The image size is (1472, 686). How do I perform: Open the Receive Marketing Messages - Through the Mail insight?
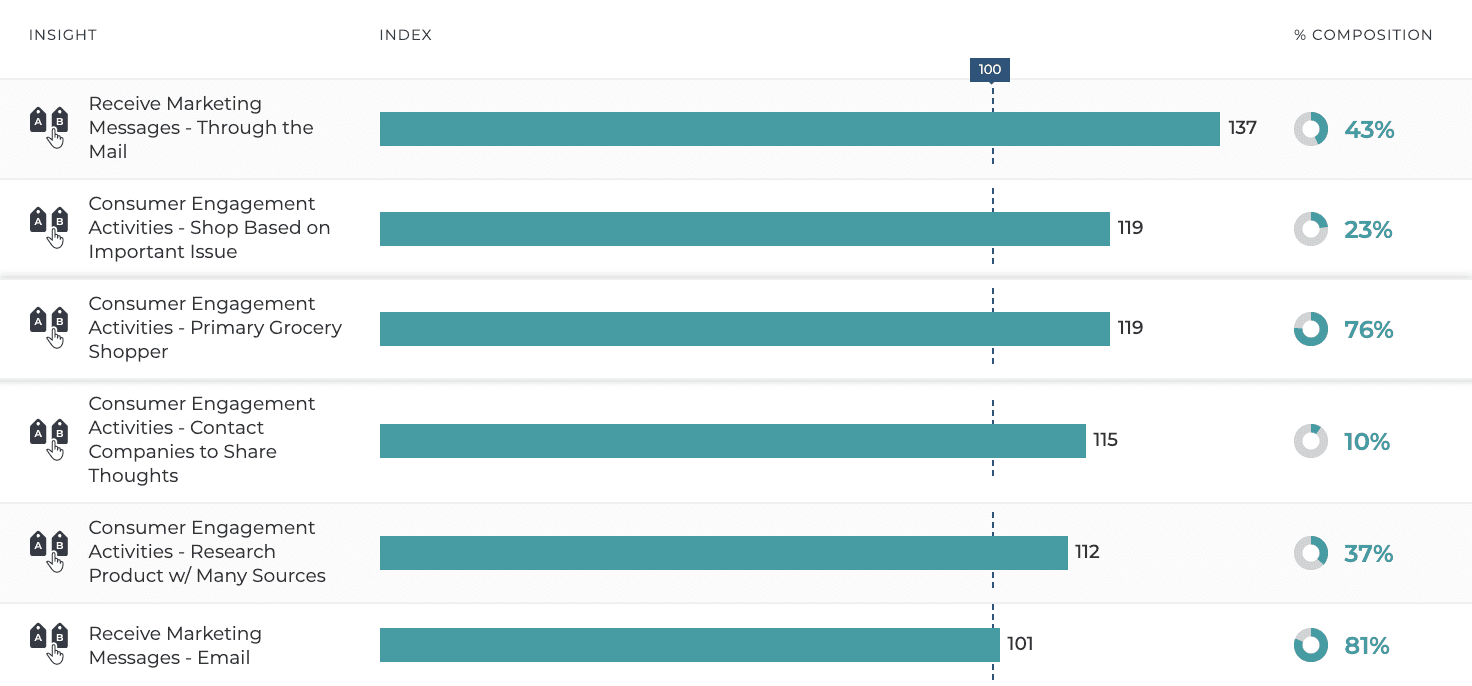201,128
